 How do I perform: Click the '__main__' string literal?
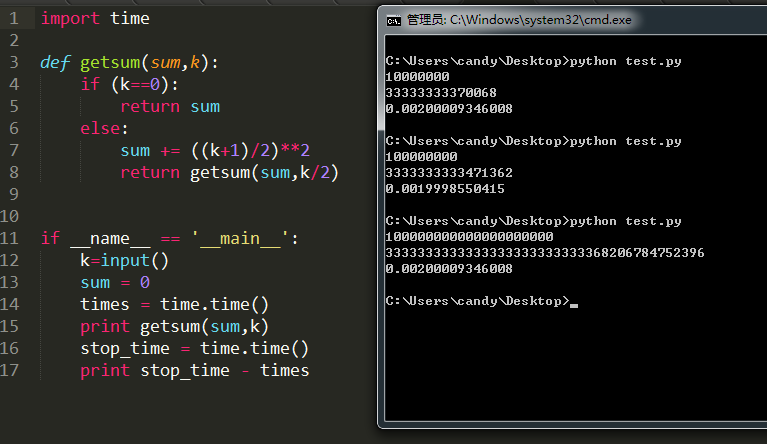[x=240, y=239]
